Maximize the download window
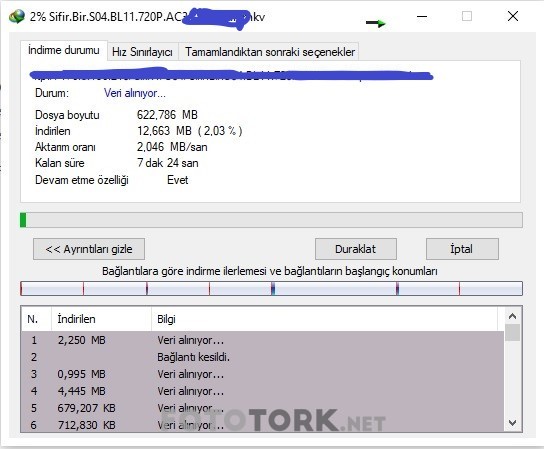Image resolution: width=544 pixels, height=449 pixels. pyautogui.click(x=467, y=16)
